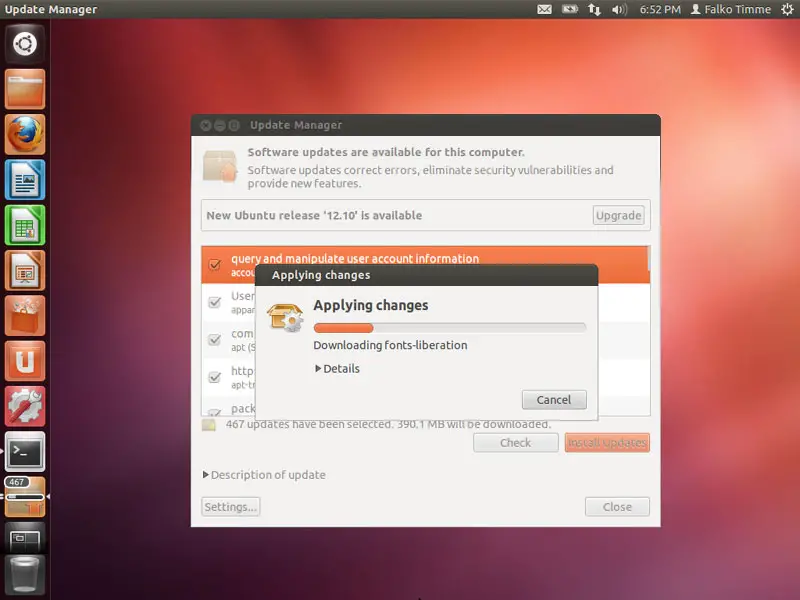Click Update Manager launcher icon with 467 badge
This screenshot has height=600, width=800.
24,497
